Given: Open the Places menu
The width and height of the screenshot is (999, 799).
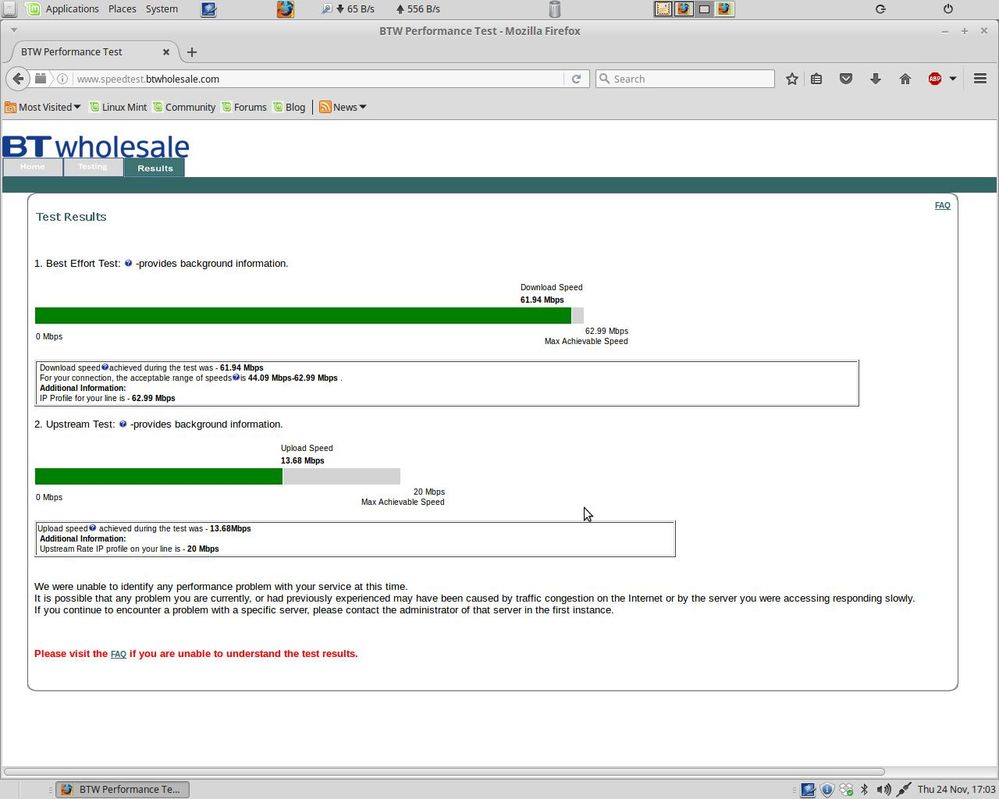Looking at the screenshot, I should pos(122,9).
